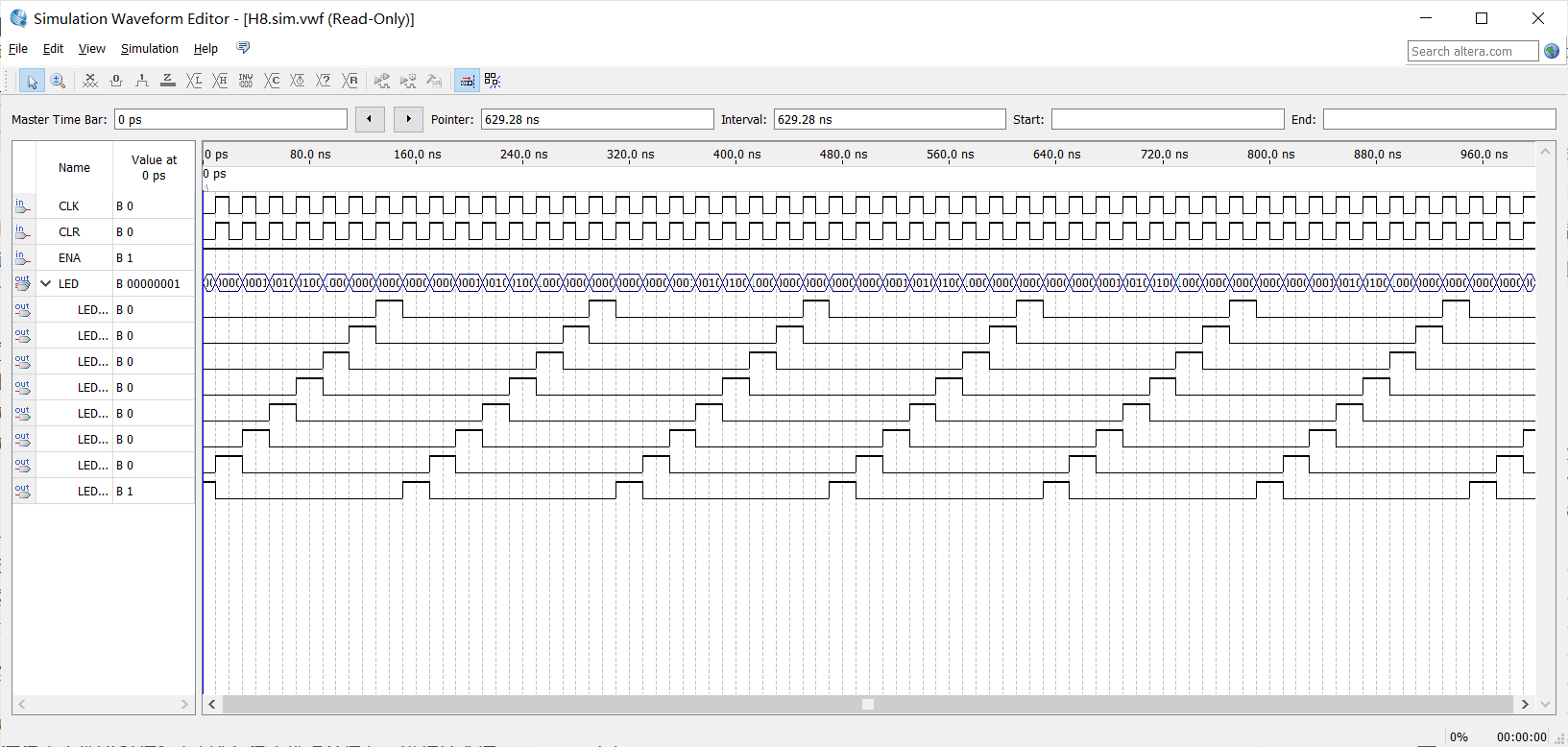This screenshot has height=747, width=1568.
Task: Click the Value at 0 ps header
Action: click(154, 167)
